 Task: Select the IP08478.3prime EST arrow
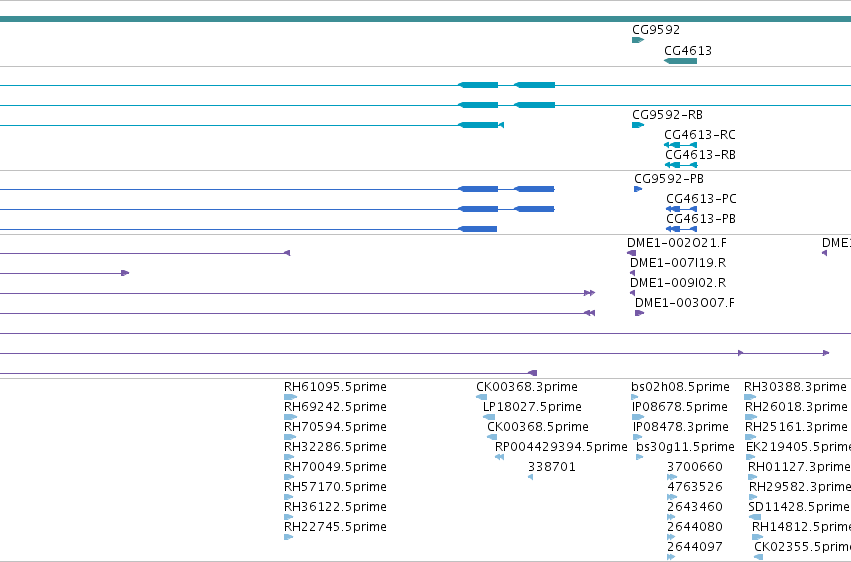tap(638, 437)
